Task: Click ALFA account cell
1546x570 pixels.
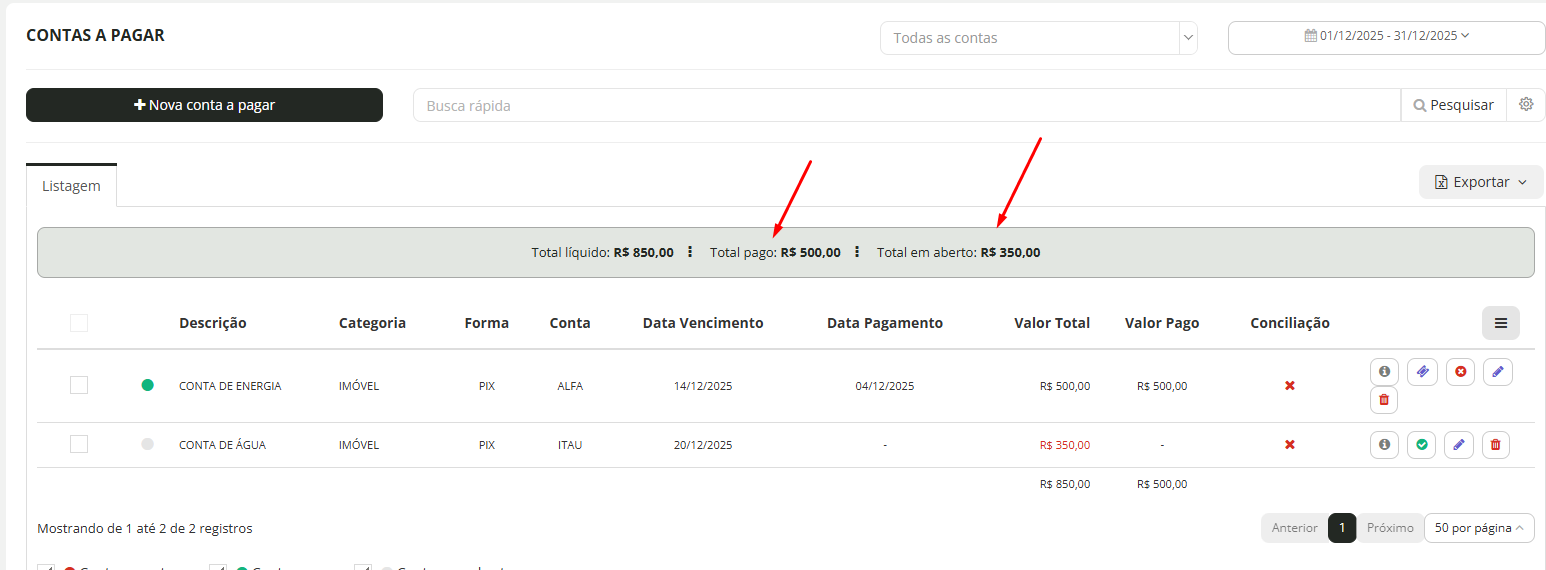Action: [x=570, y=386]
